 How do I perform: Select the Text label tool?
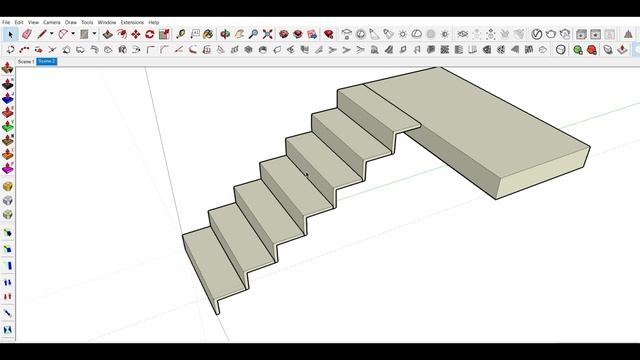tap(195, 34)
